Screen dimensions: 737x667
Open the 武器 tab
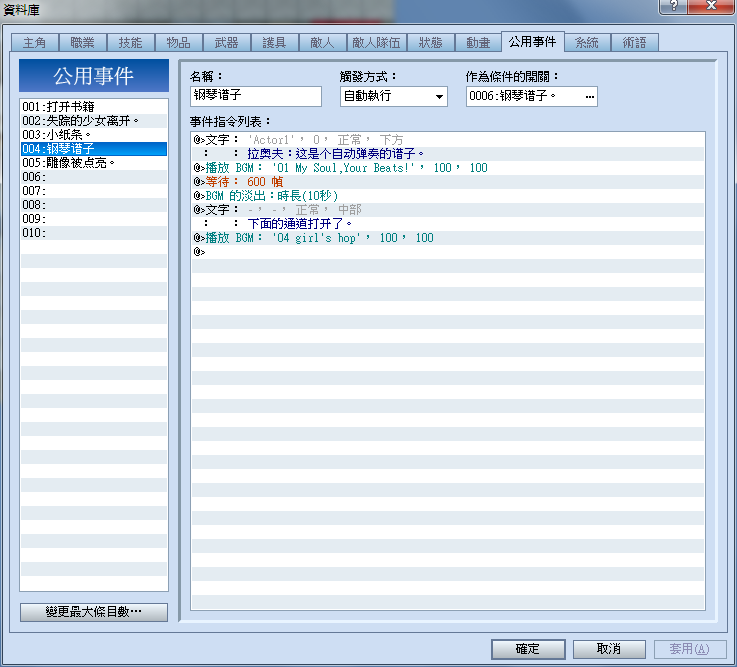[x=227, y=43]
